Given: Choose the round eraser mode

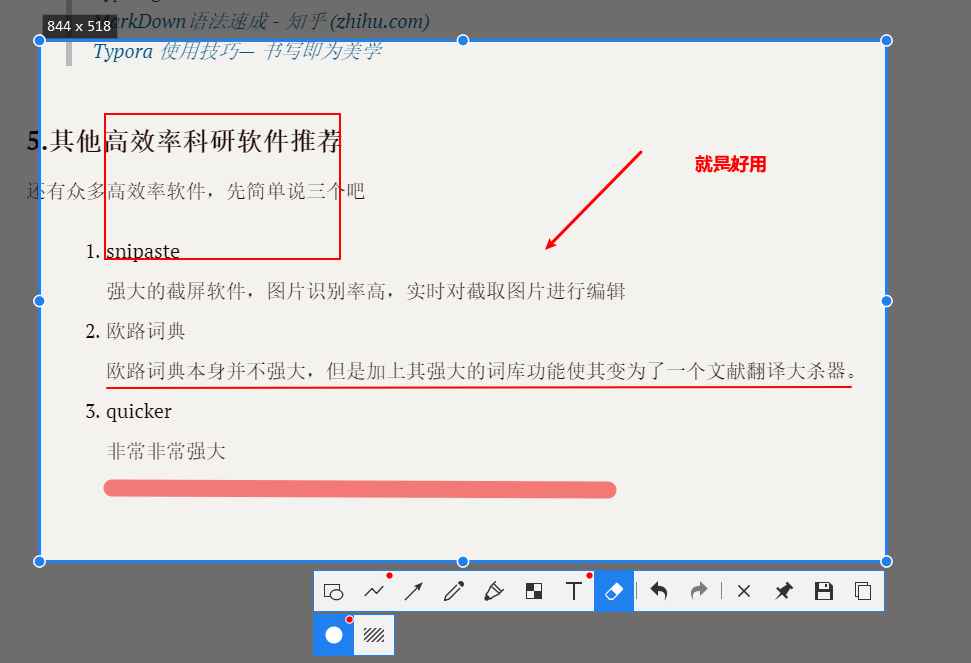Looking at the screenshot, I should (x=334, y=635).
